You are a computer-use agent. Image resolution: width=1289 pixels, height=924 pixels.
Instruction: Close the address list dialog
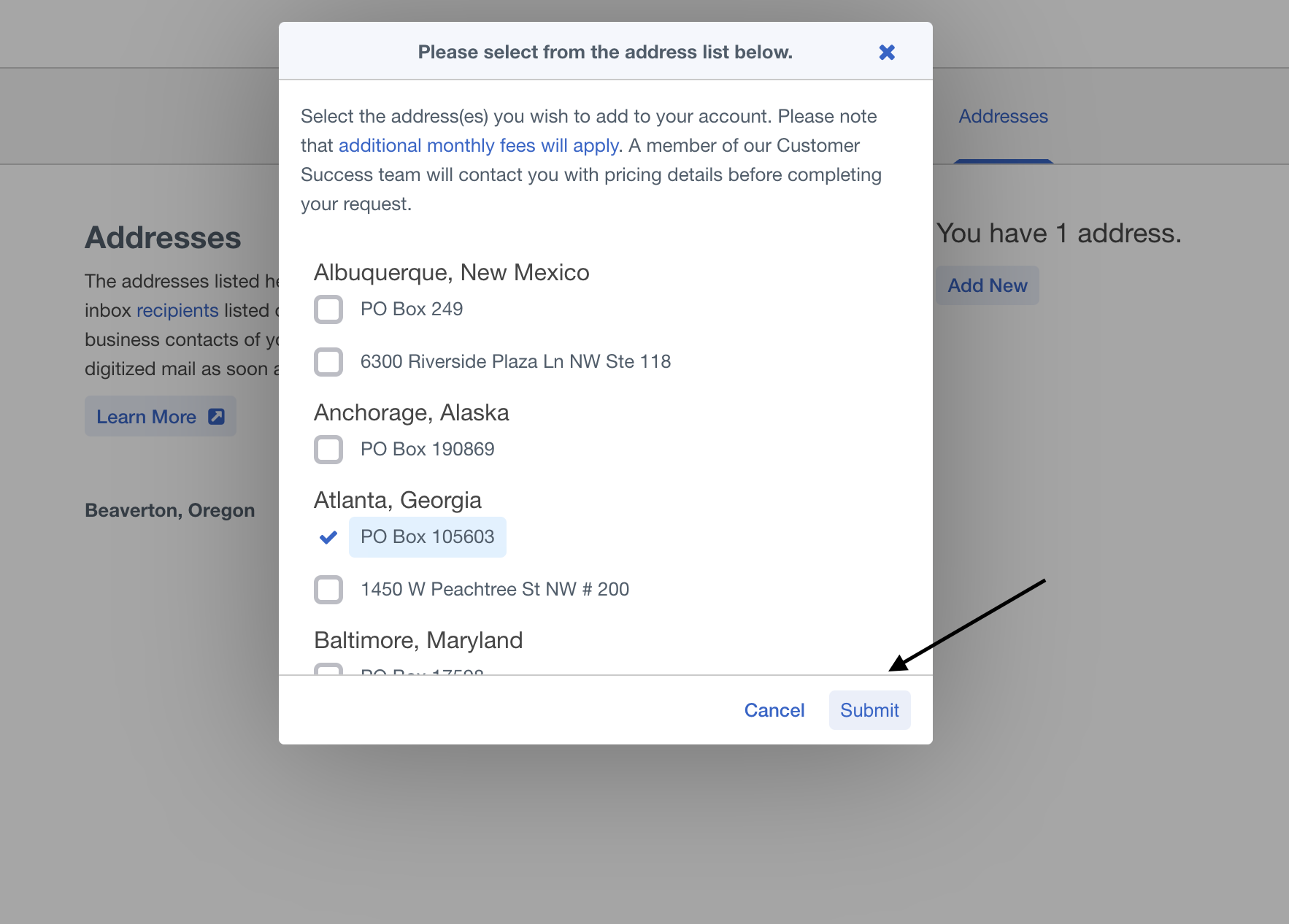[x=887, y=53]
